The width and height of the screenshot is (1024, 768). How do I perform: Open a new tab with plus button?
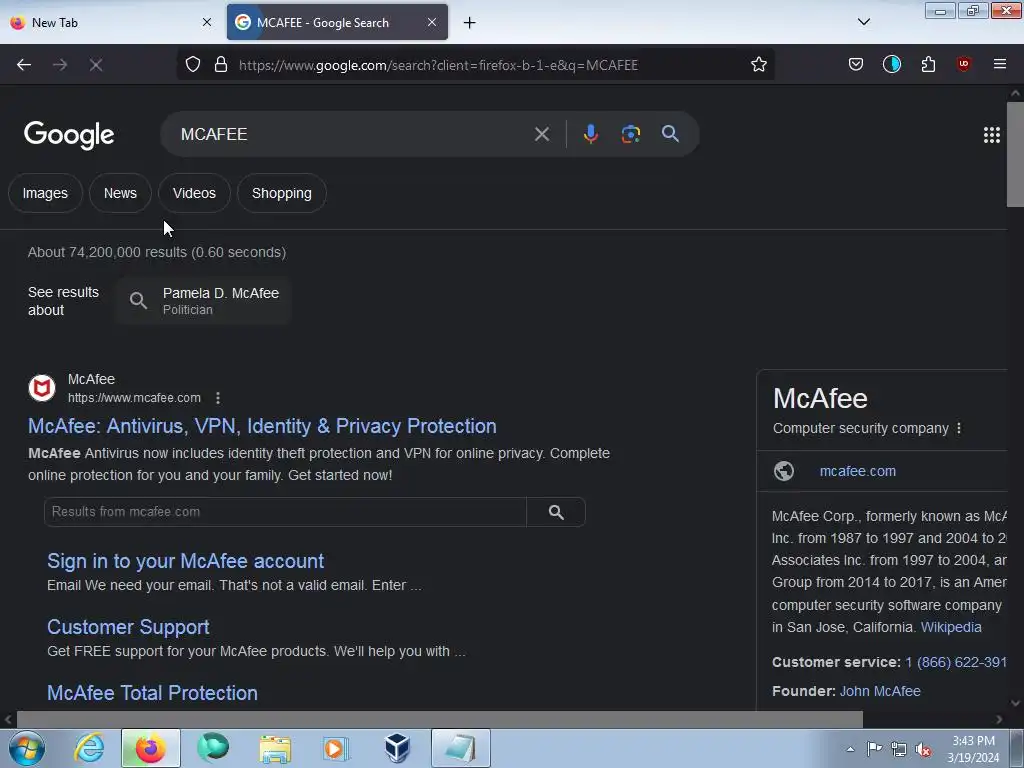point(470,23)
